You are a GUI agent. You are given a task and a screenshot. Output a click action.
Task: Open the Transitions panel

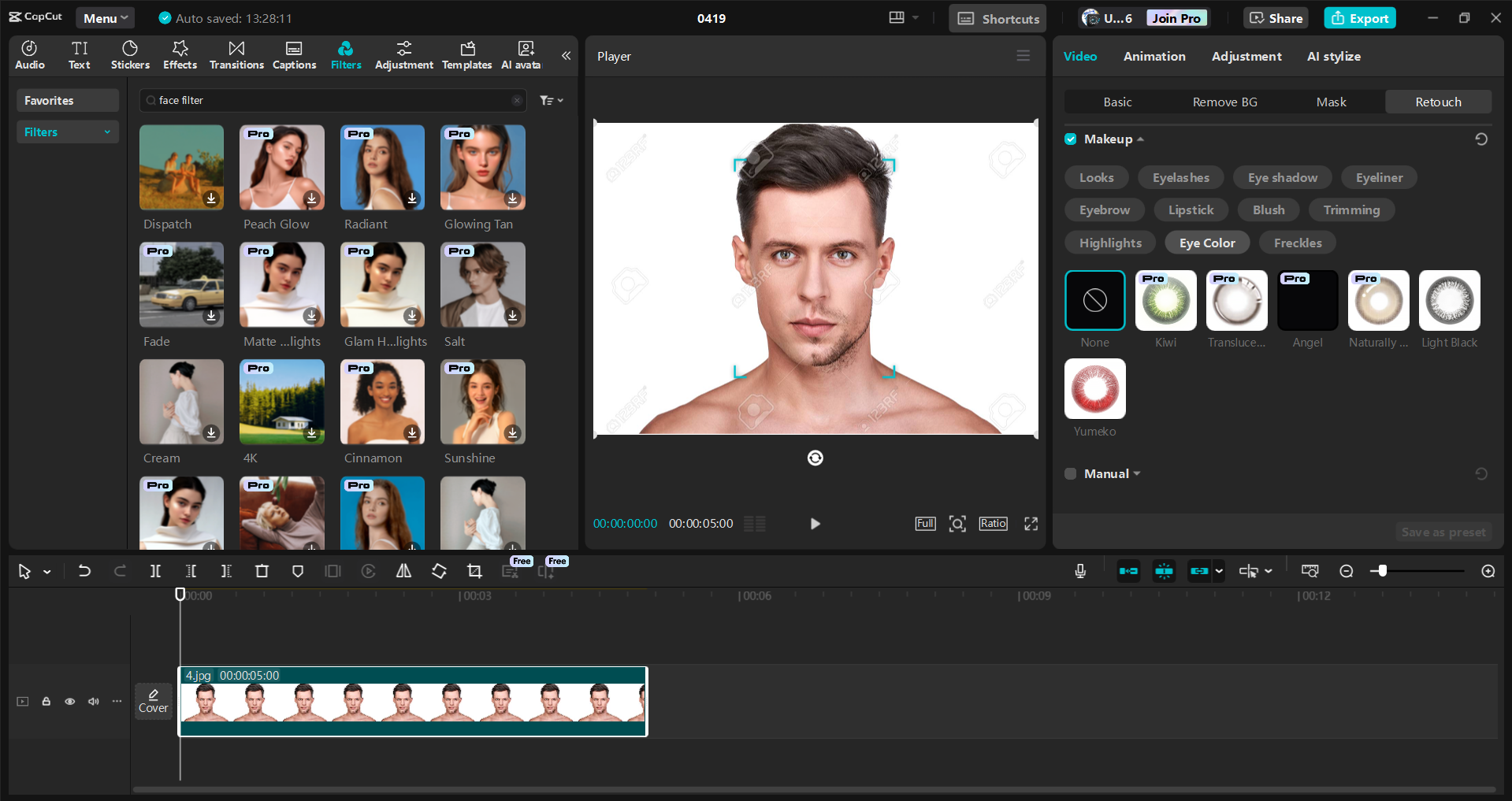coord(236,54)
